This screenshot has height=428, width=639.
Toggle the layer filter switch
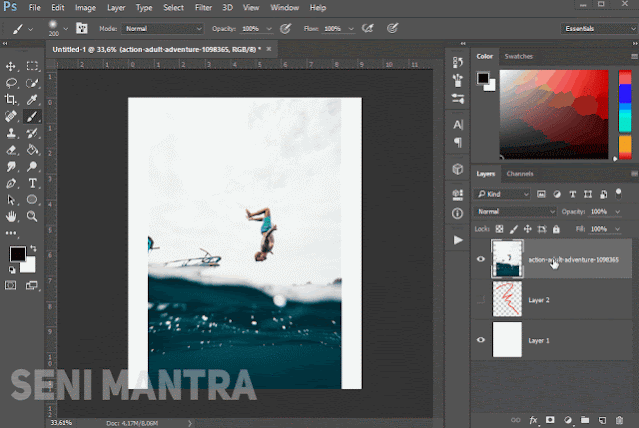619,194
